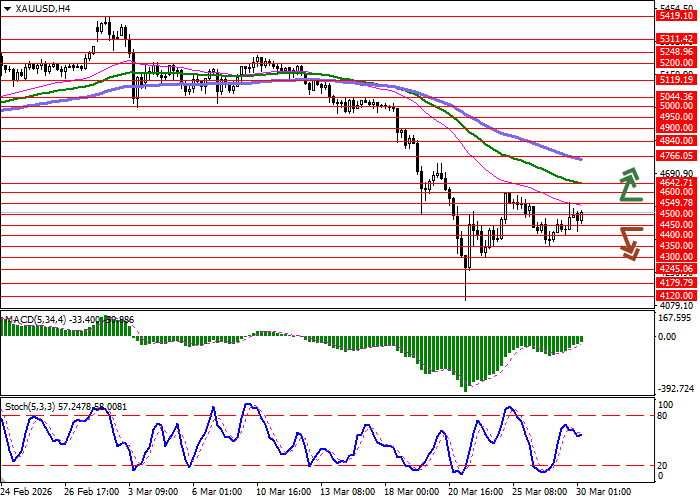700x500 pixels.
Task: Select the 4245.06 price level label
Action: [676, 269]
